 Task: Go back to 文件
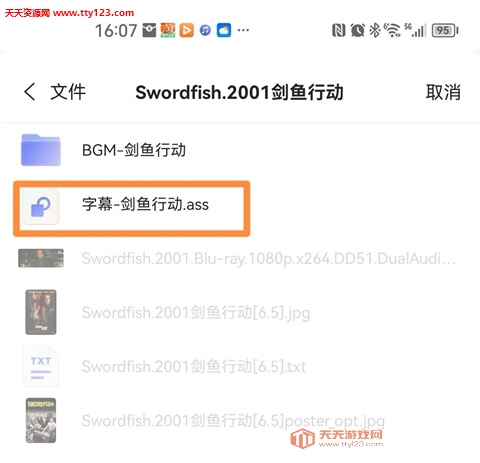click(x=68, y=92)
